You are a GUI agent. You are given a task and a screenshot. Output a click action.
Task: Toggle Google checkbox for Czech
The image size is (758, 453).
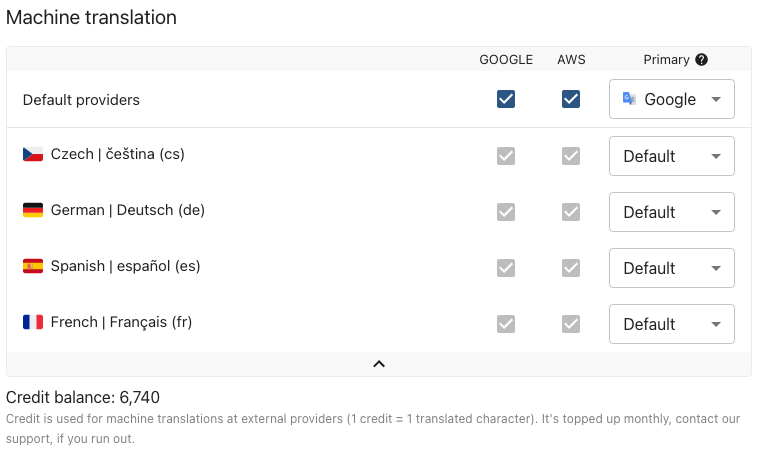tap(506, 156)
